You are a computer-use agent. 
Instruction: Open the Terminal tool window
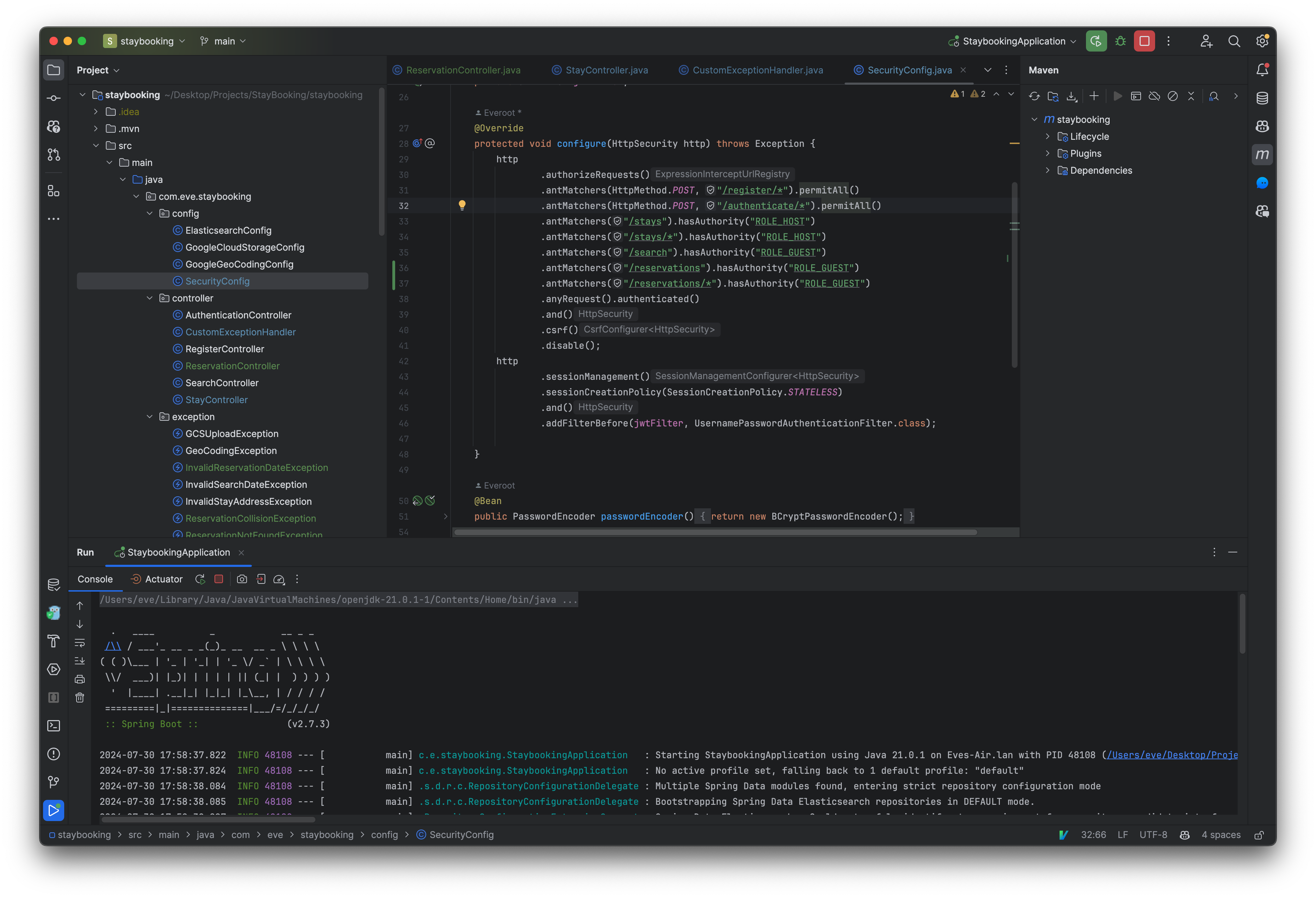click(x=53, y=726)
